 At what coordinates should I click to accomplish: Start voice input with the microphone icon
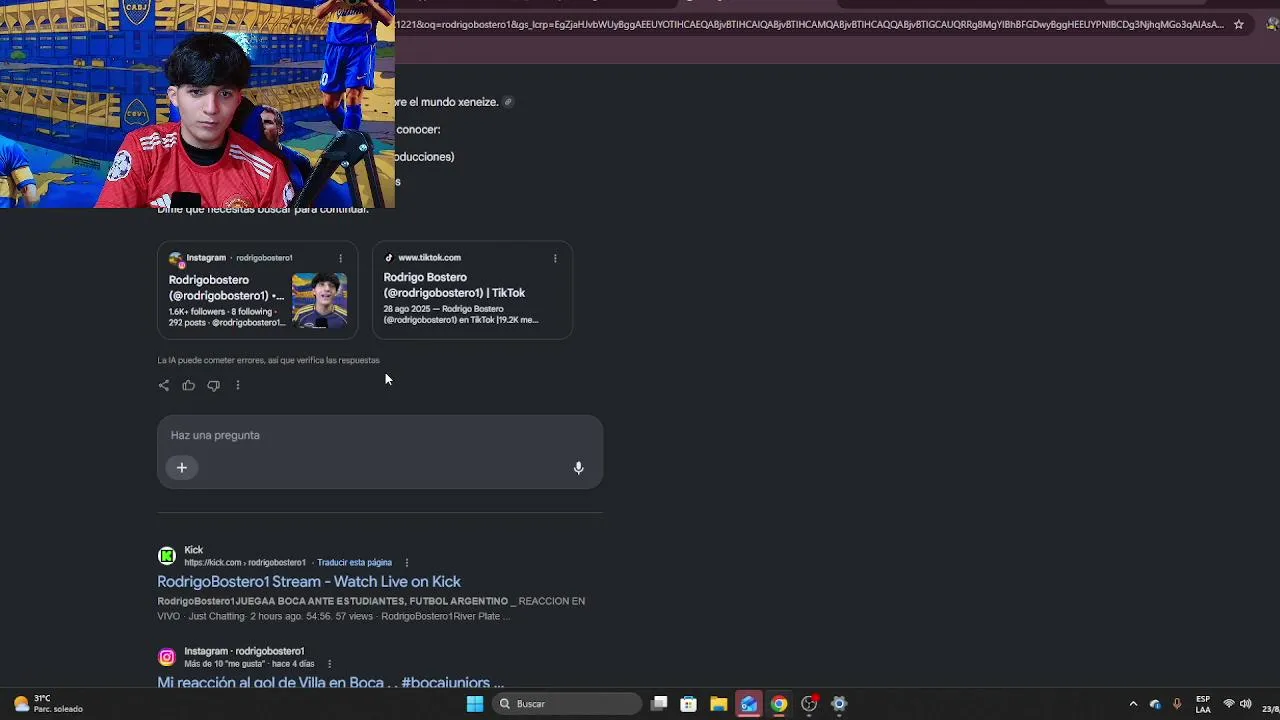[578, 468]
